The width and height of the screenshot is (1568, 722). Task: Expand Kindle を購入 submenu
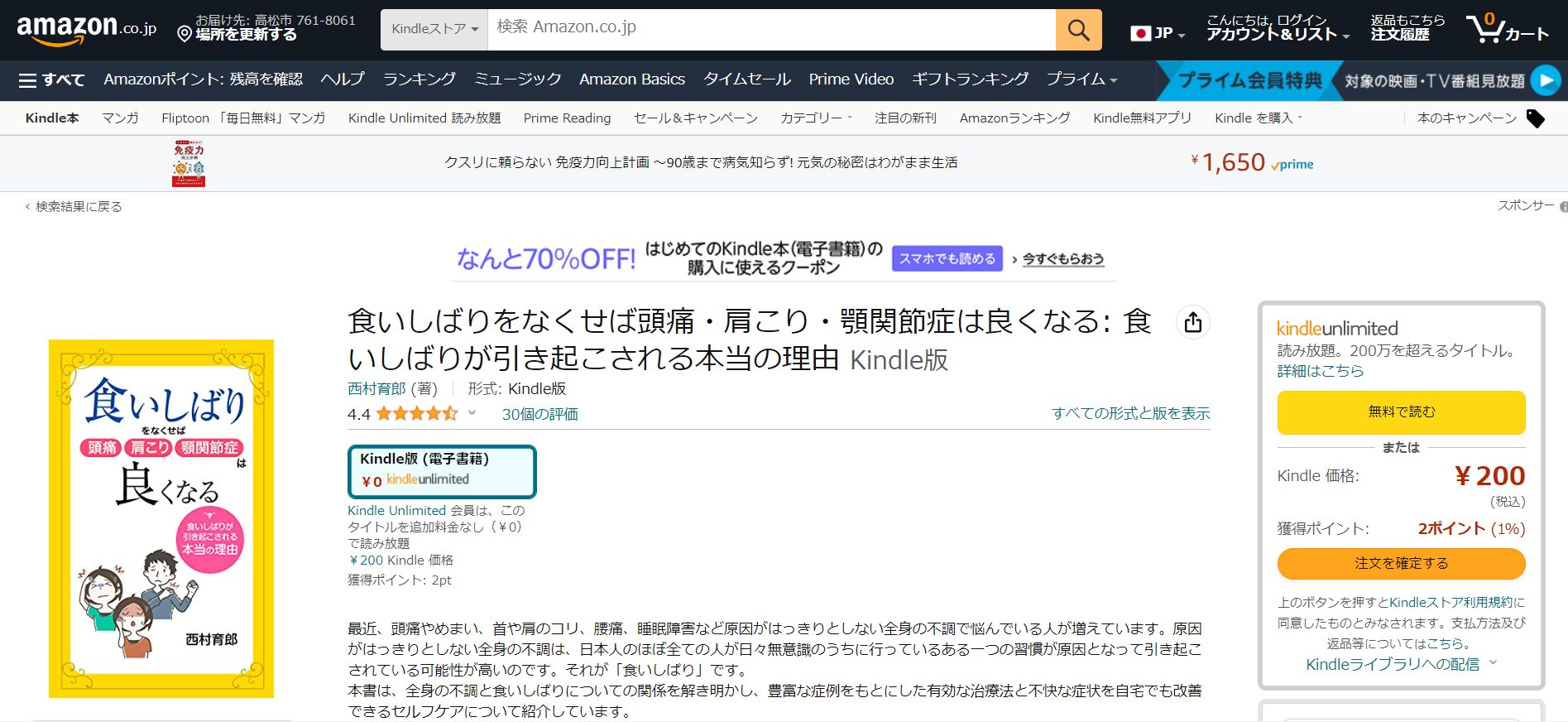tap(1258, 118)
